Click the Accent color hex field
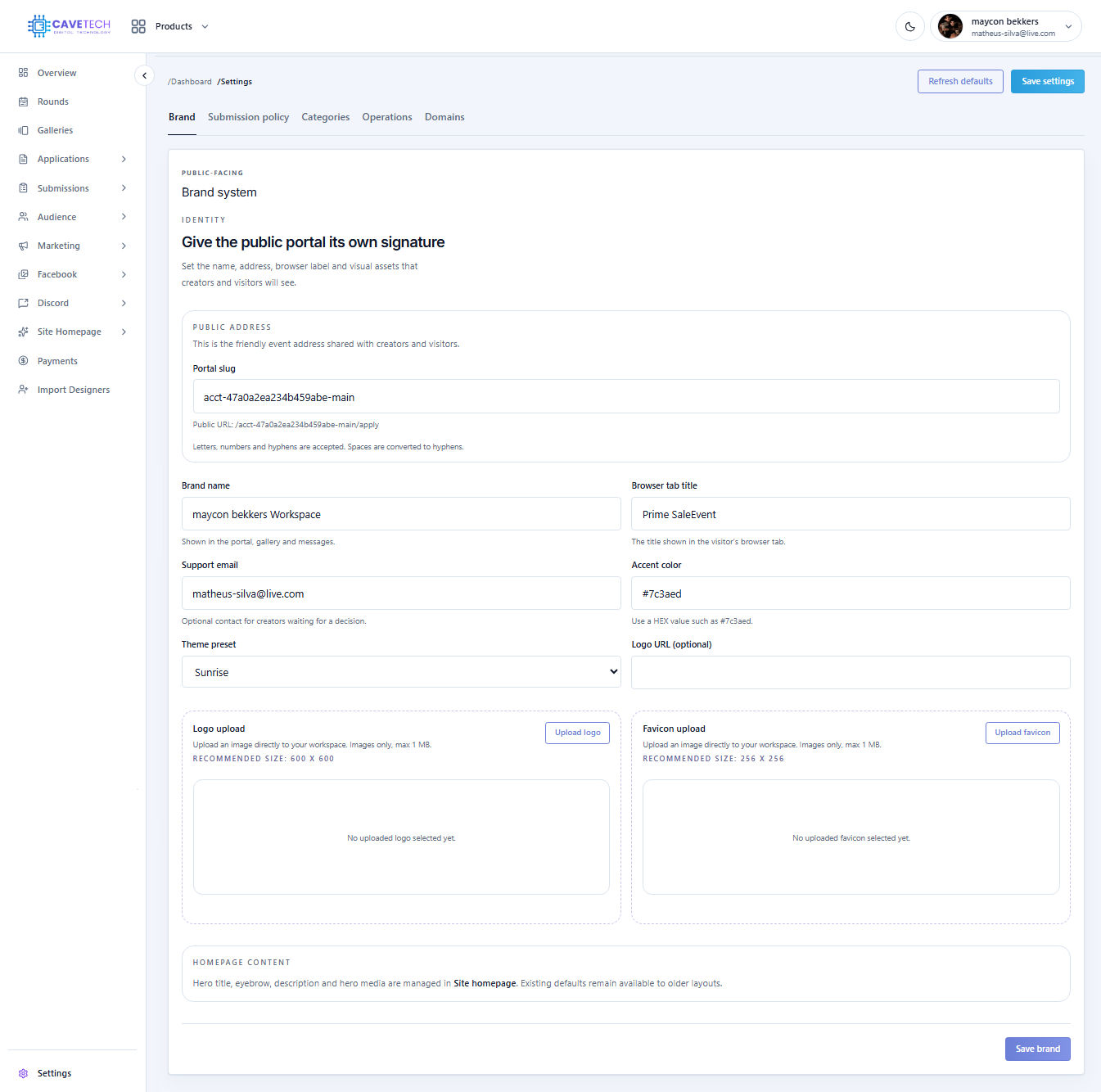1101x1092 pixels. (x=851, y=593)
